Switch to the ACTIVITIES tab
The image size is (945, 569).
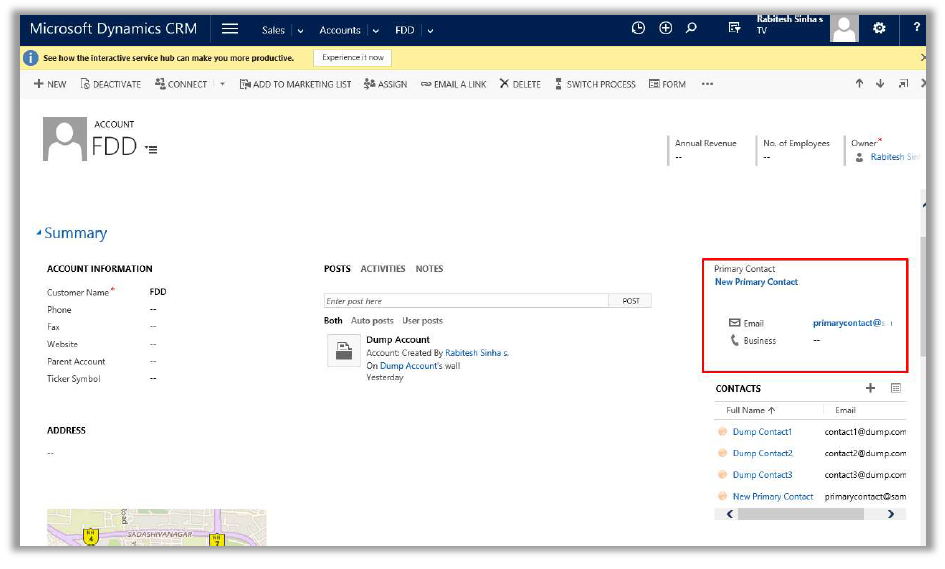point(383,269)
